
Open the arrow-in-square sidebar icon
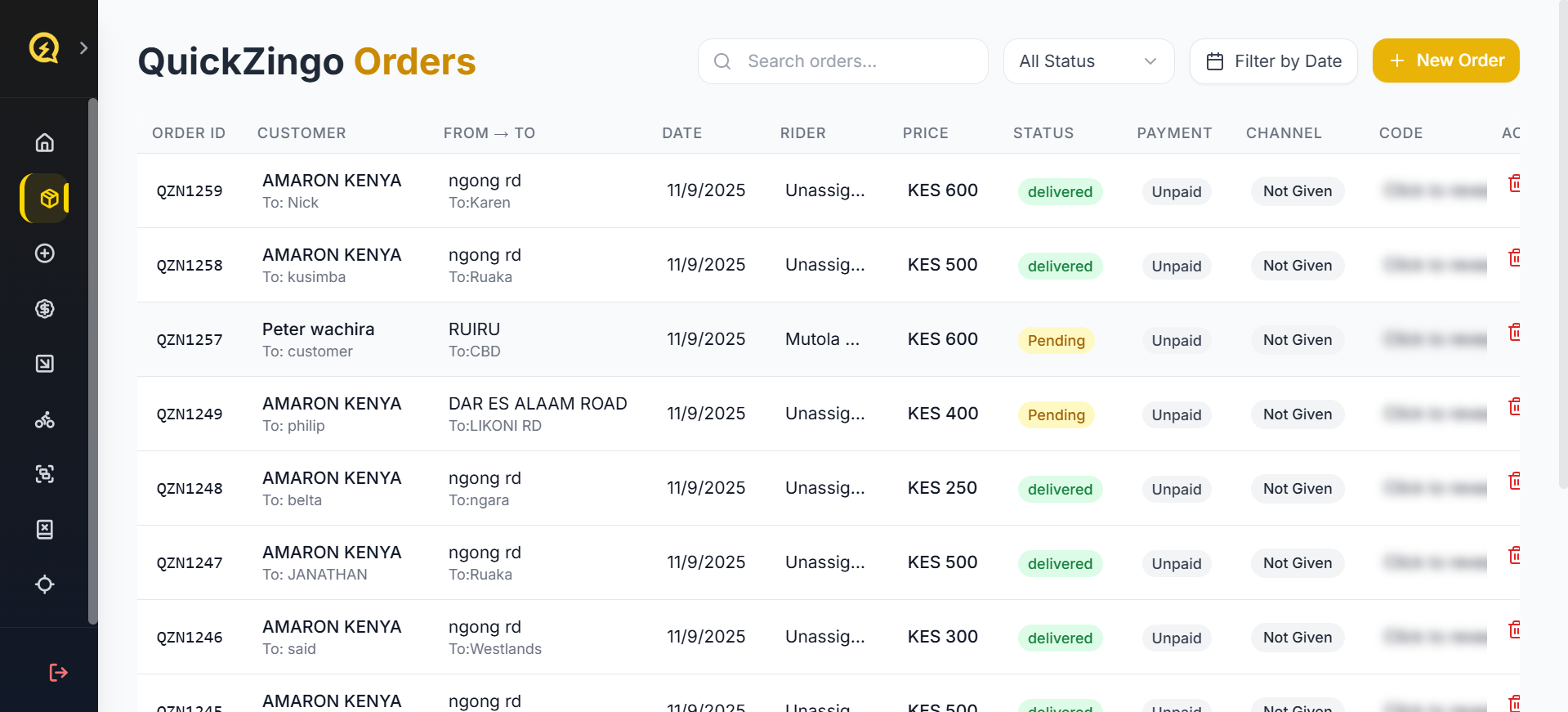[x=45, y=364]
